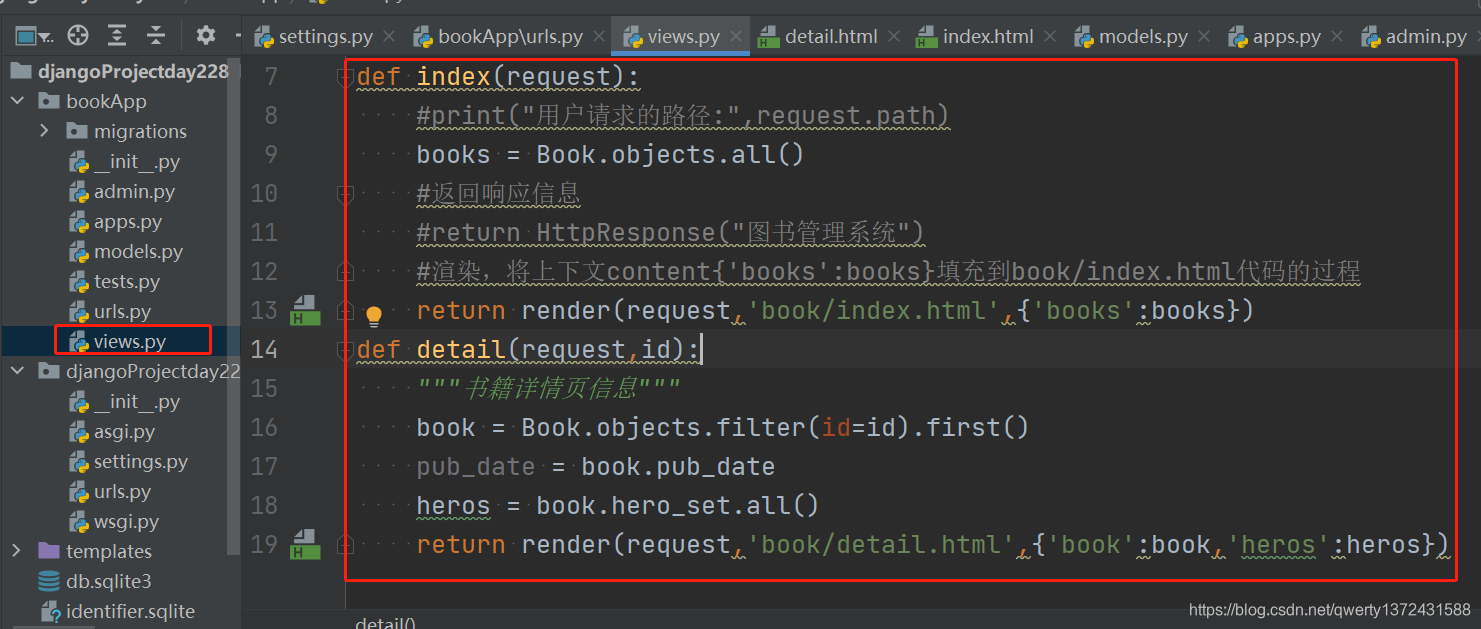The image size is (1481, 629).
Task: Switch to the bookApp\urls.py editor tab
Action: click(499, 37)
